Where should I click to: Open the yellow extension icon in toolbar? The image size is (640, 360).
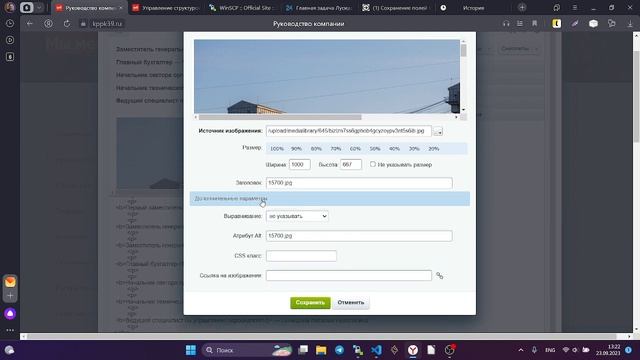tap(557, 24)
